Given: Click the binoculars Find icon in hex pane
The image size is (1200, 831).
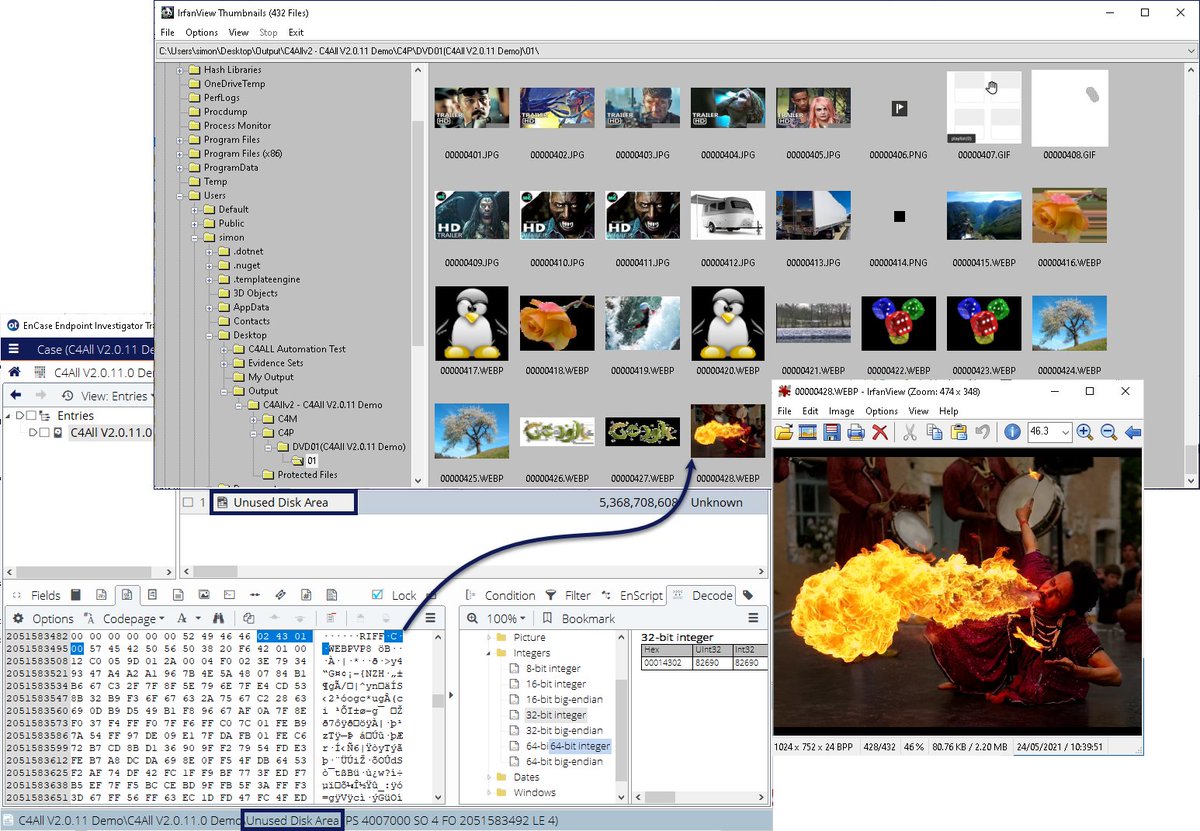Looking at the screenshot, I should (217, 618).
